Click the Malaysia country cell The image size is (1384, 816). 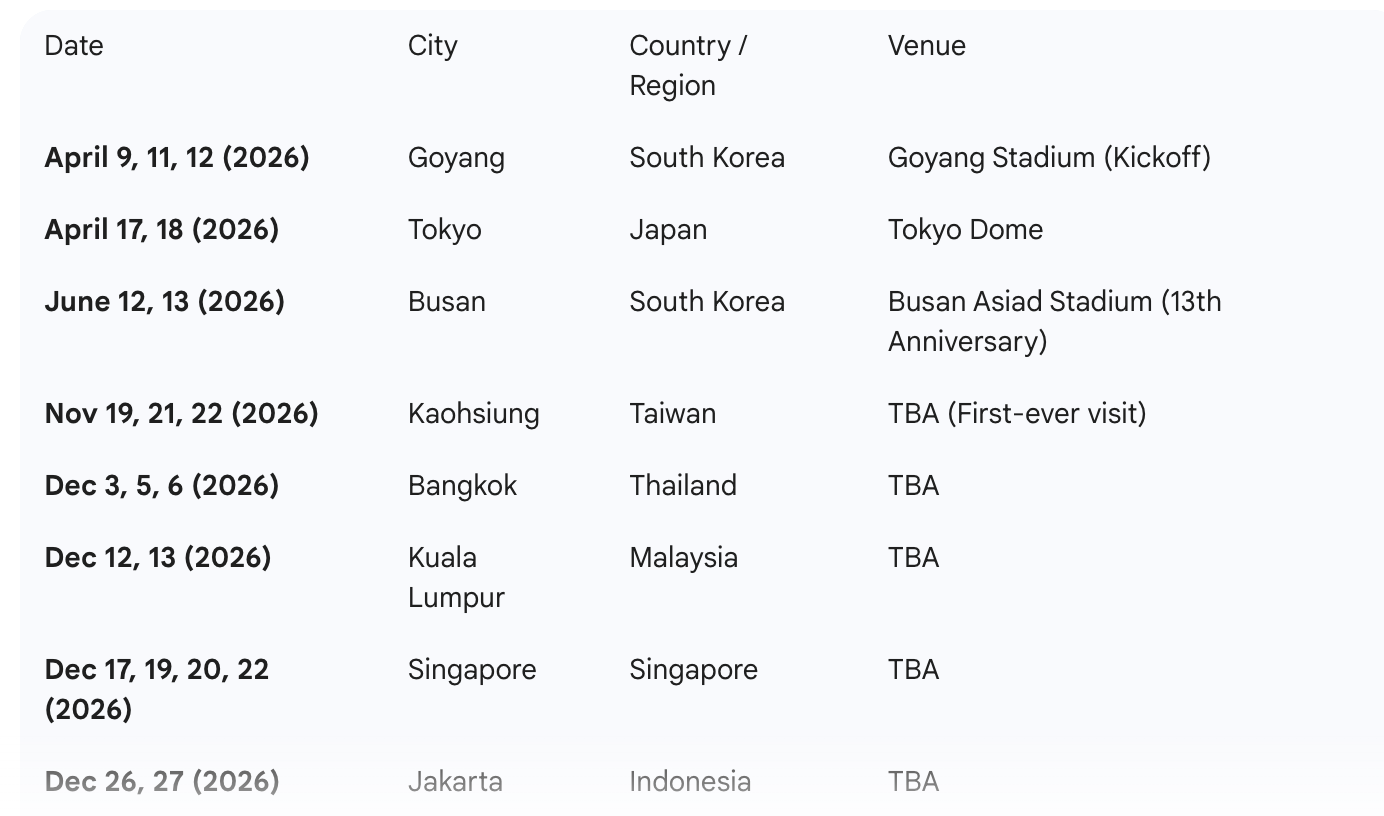683,558
